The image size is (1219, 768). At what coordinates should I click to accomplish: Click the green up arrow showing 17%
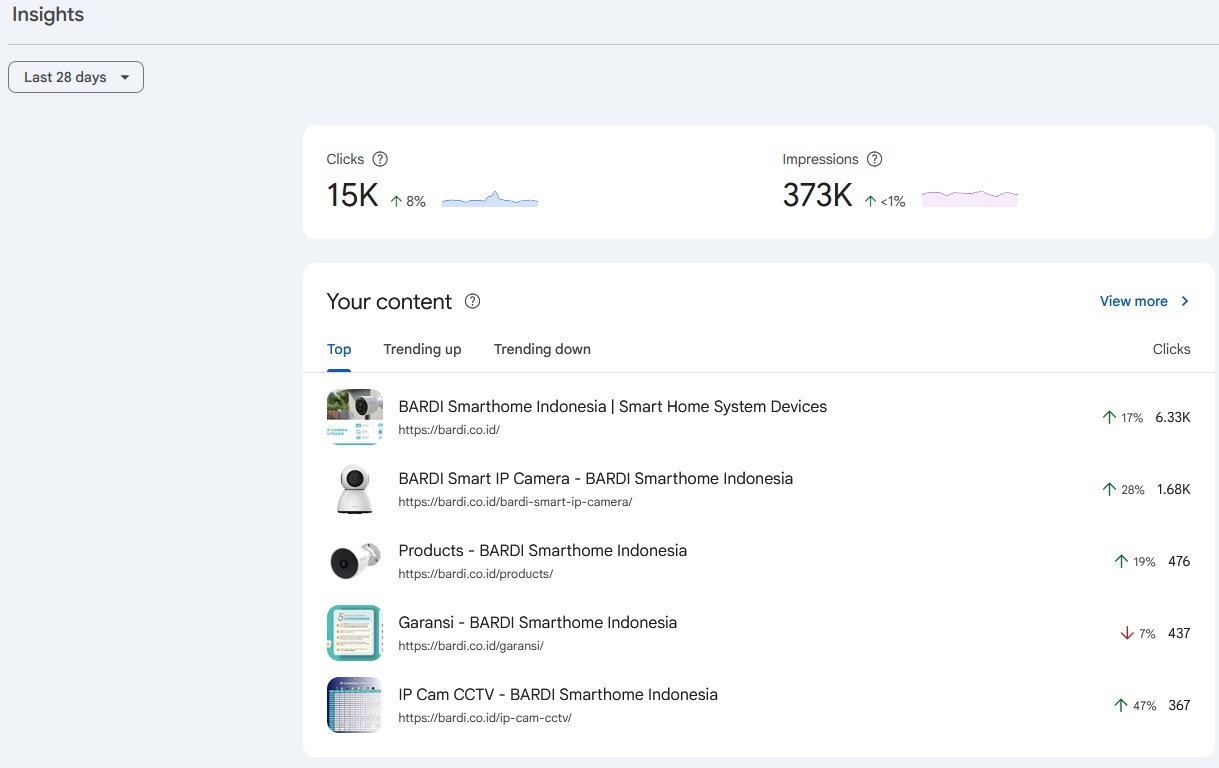(1108, 417)
